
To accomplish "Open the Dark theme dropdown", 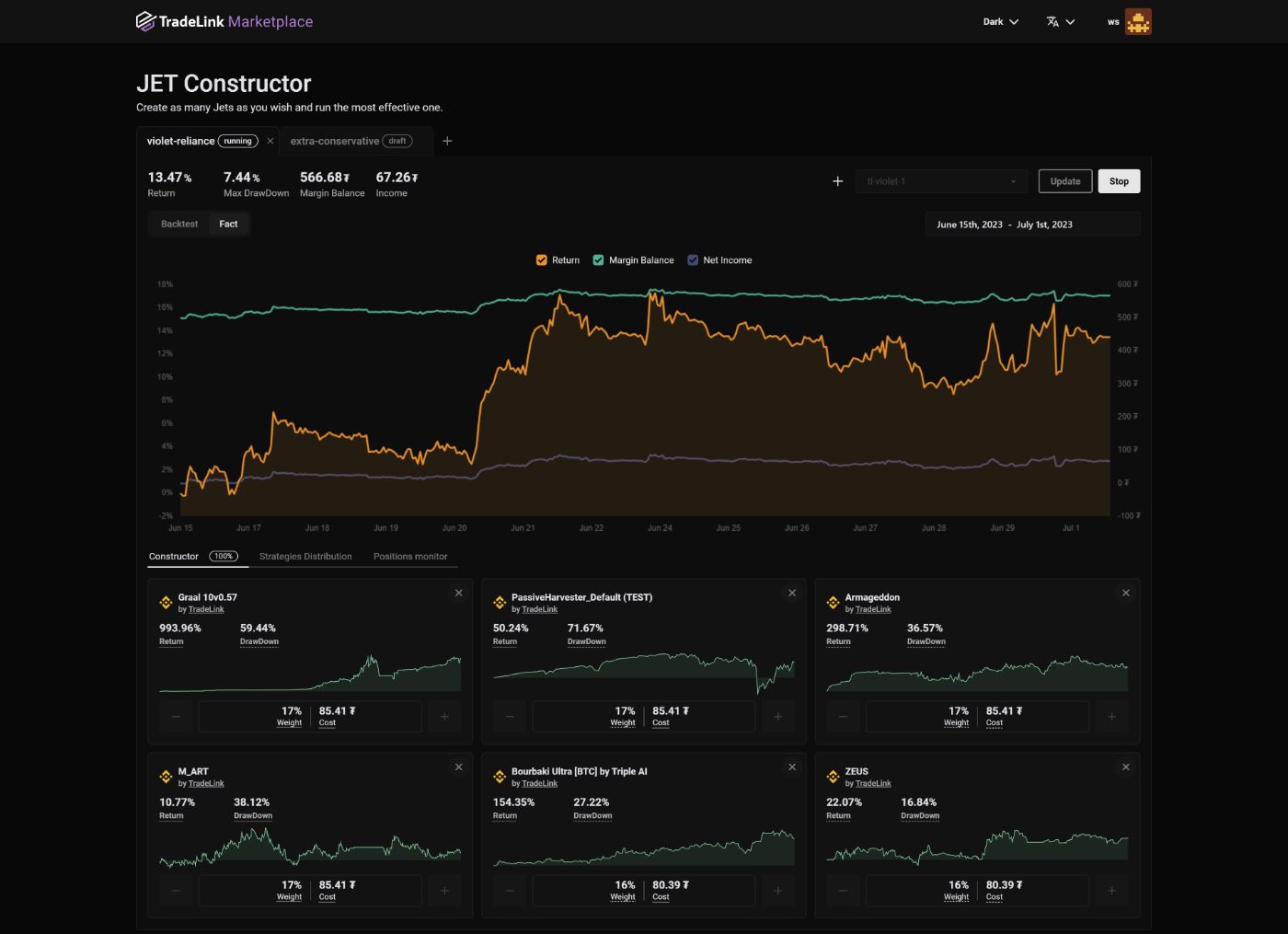I will click(1000, 22).
